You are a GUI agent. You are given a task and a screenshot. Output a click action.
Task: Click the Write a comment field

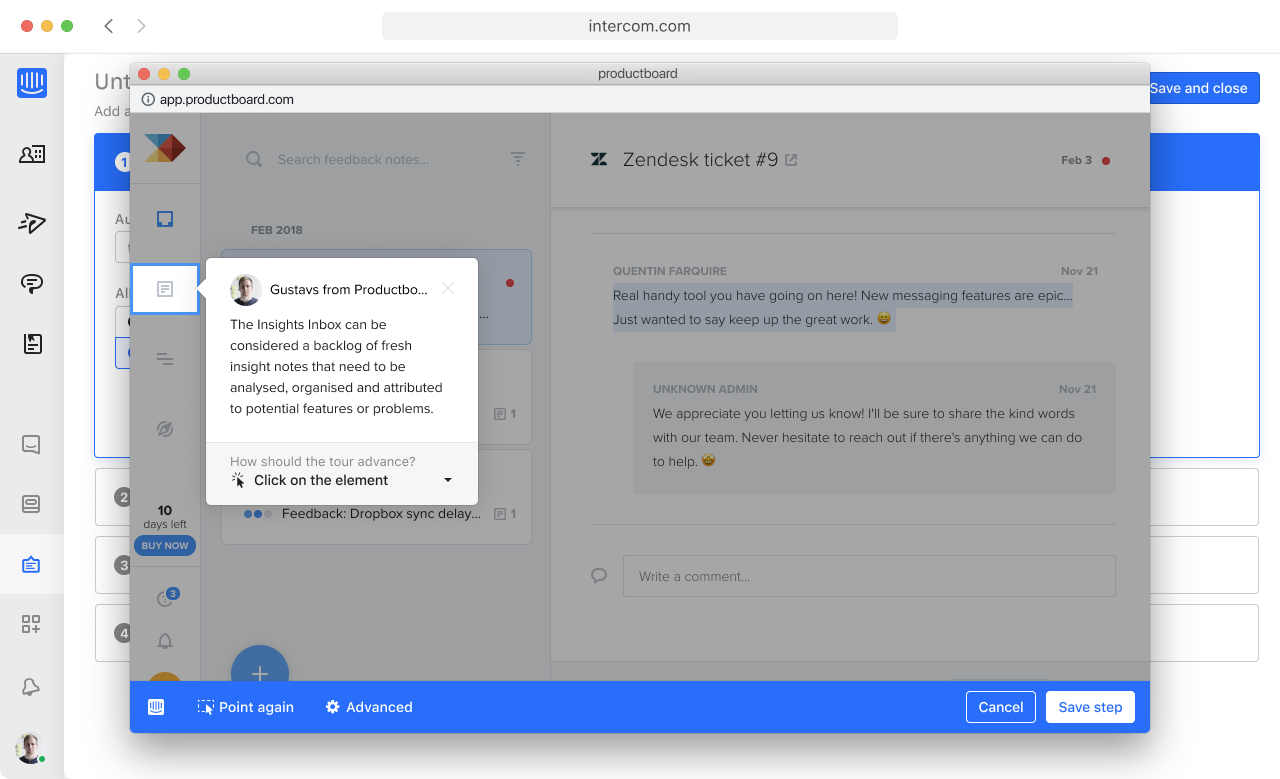(x=869, y=576)
